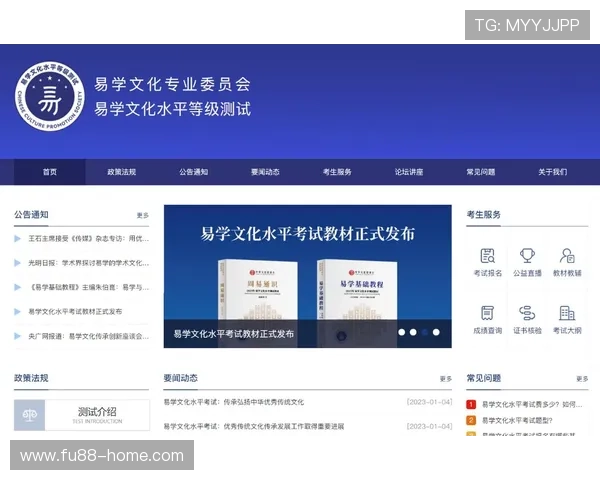Open the 要闻动态 navigation tab
This screenshot has height=480, width=600.
tap(265, 172)
